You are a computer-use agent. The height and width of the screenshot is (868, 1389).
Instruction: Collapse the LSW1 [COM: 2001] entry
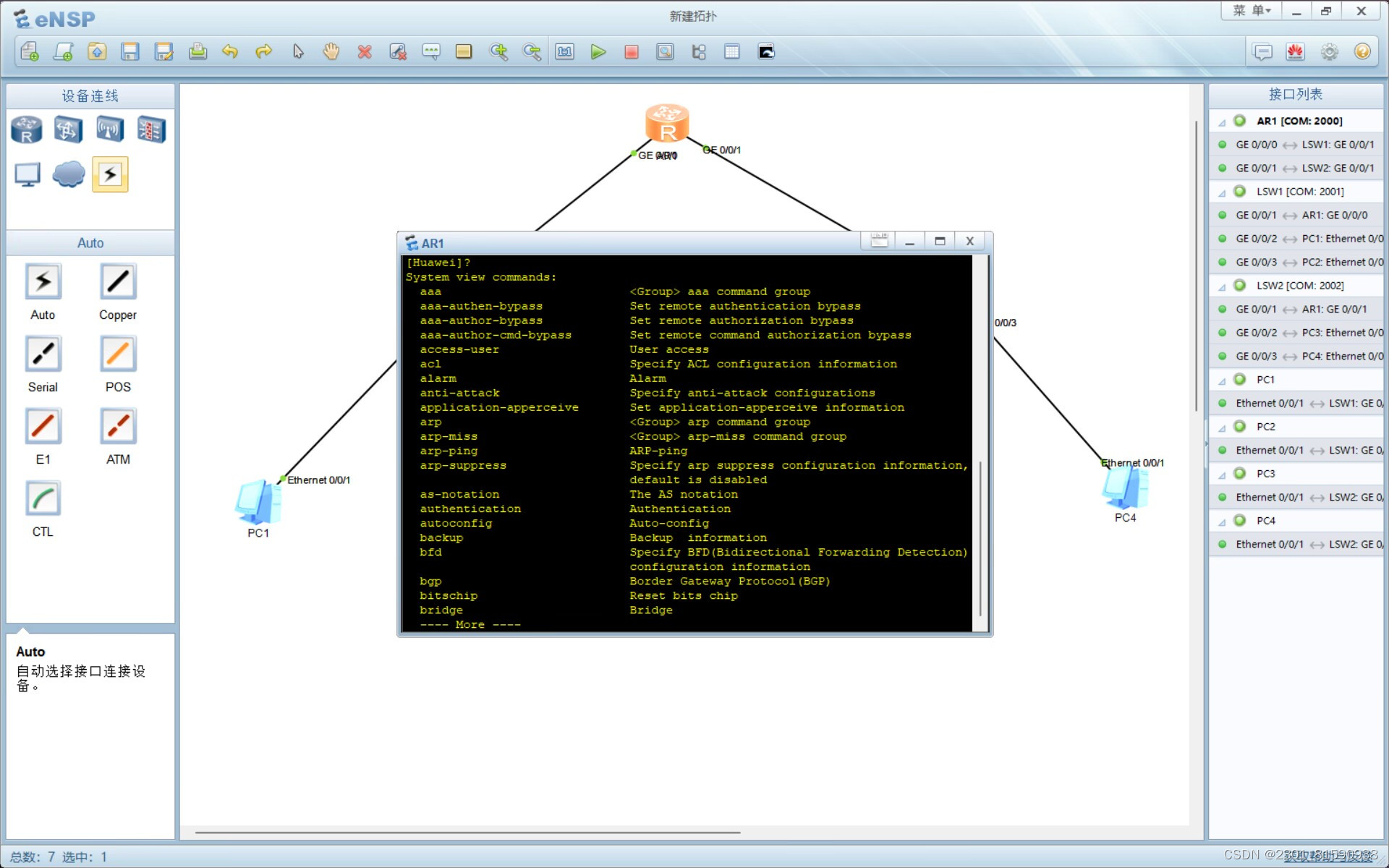click(1222, 192)
